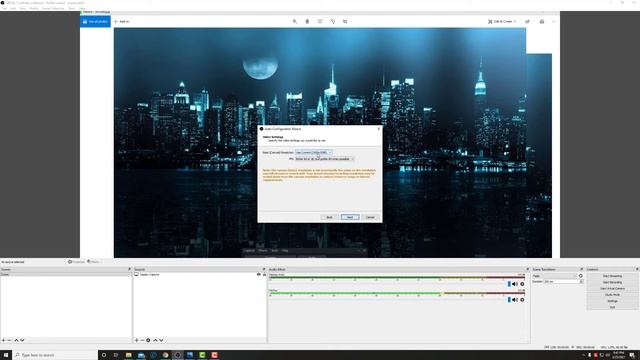Open Windows Start menu
640x360 pixels.
coord(6,355)
